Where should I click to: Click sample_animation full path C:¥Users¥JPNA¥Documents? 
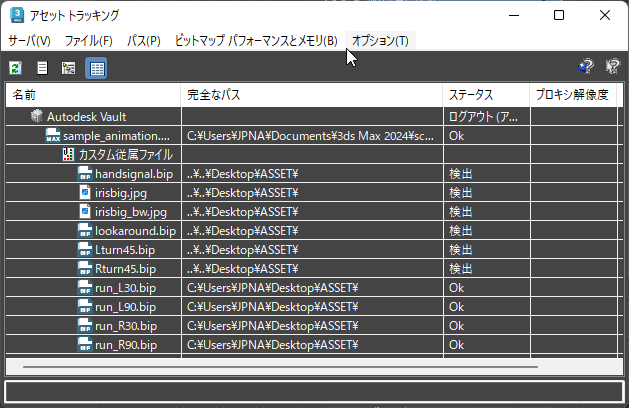point(310,136)
